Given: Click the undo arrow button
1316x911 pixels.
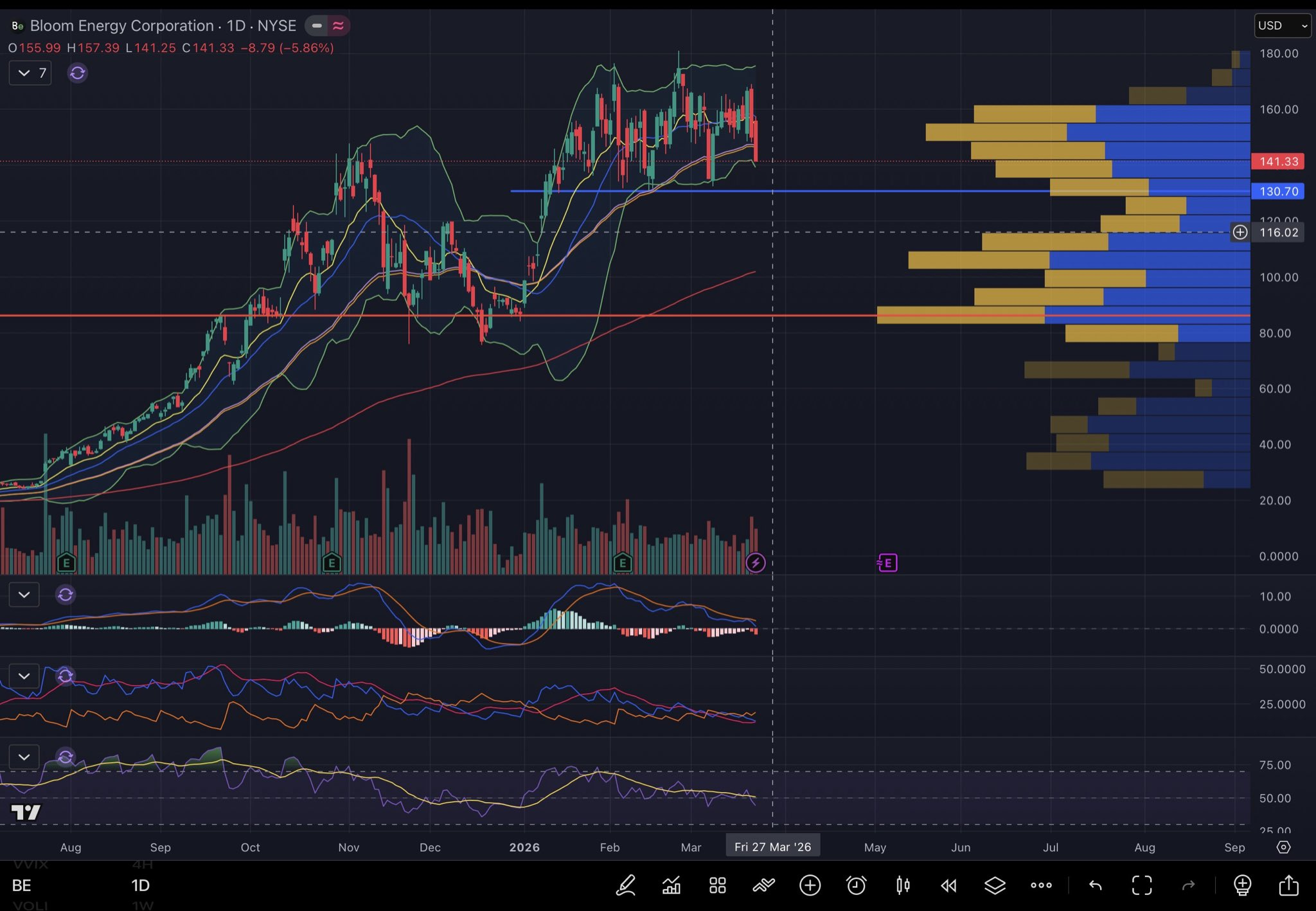Looking at the screenshot, I should coord(1095,885).
